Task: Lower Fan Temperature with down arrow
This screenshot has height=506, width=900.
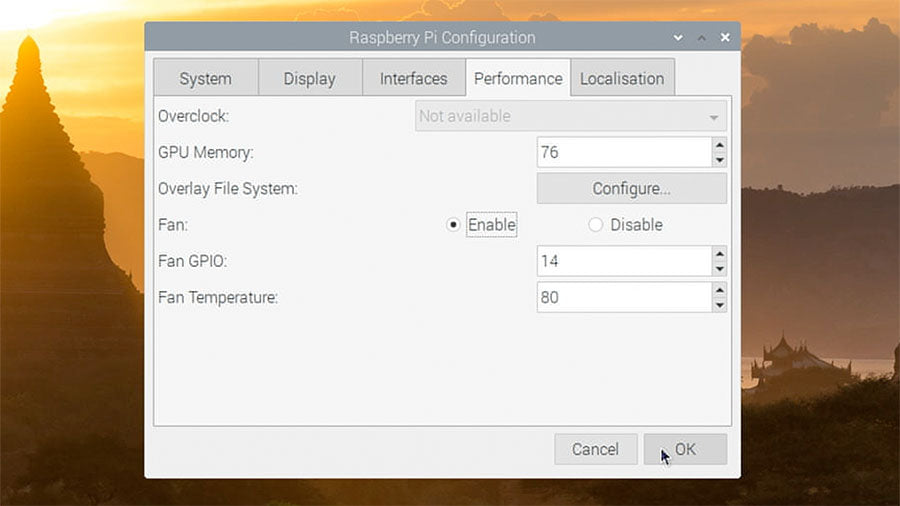Action: pos(720,305)
